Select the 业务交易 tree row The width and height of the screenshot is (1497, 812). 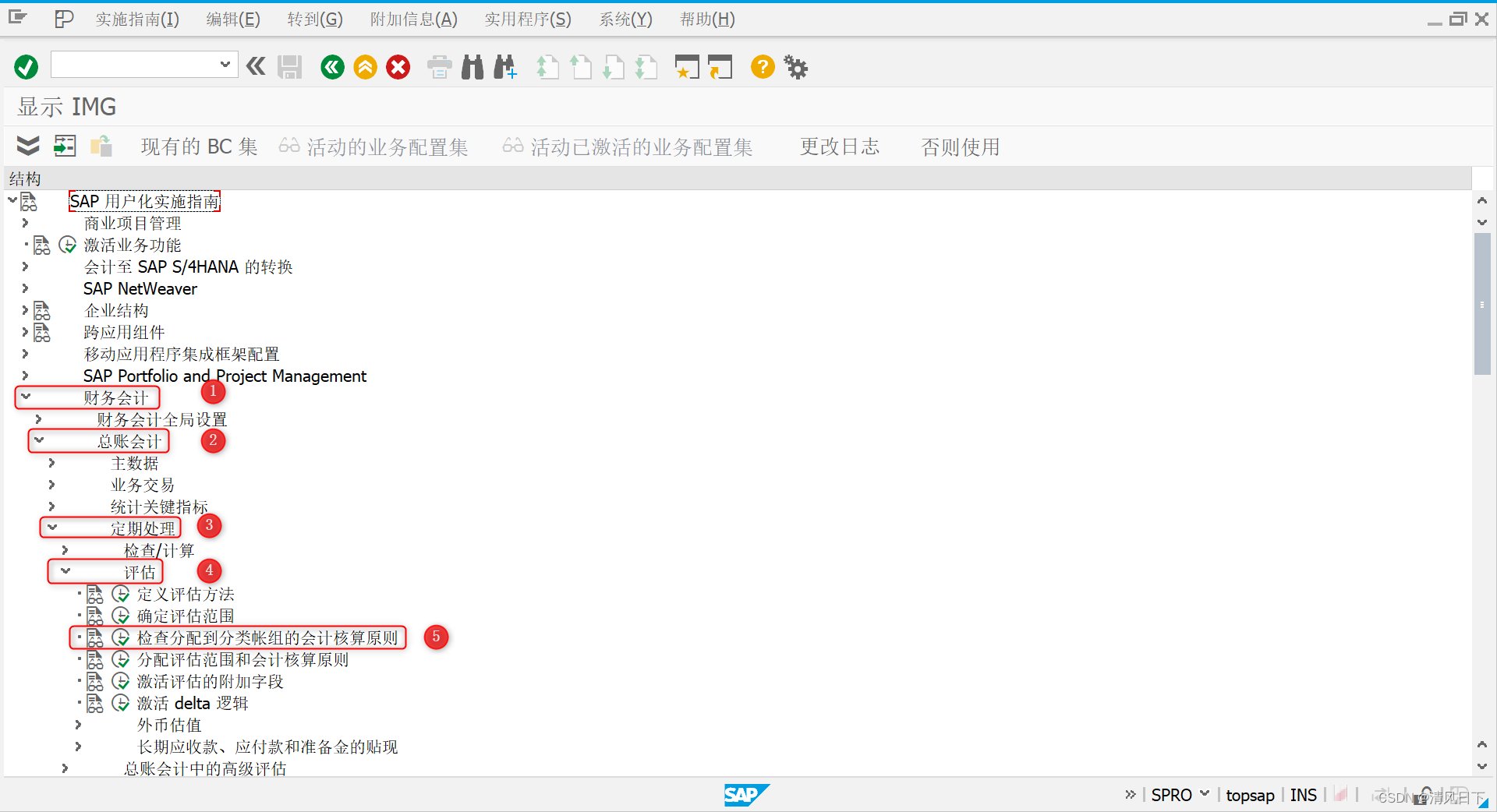[143, 485]
